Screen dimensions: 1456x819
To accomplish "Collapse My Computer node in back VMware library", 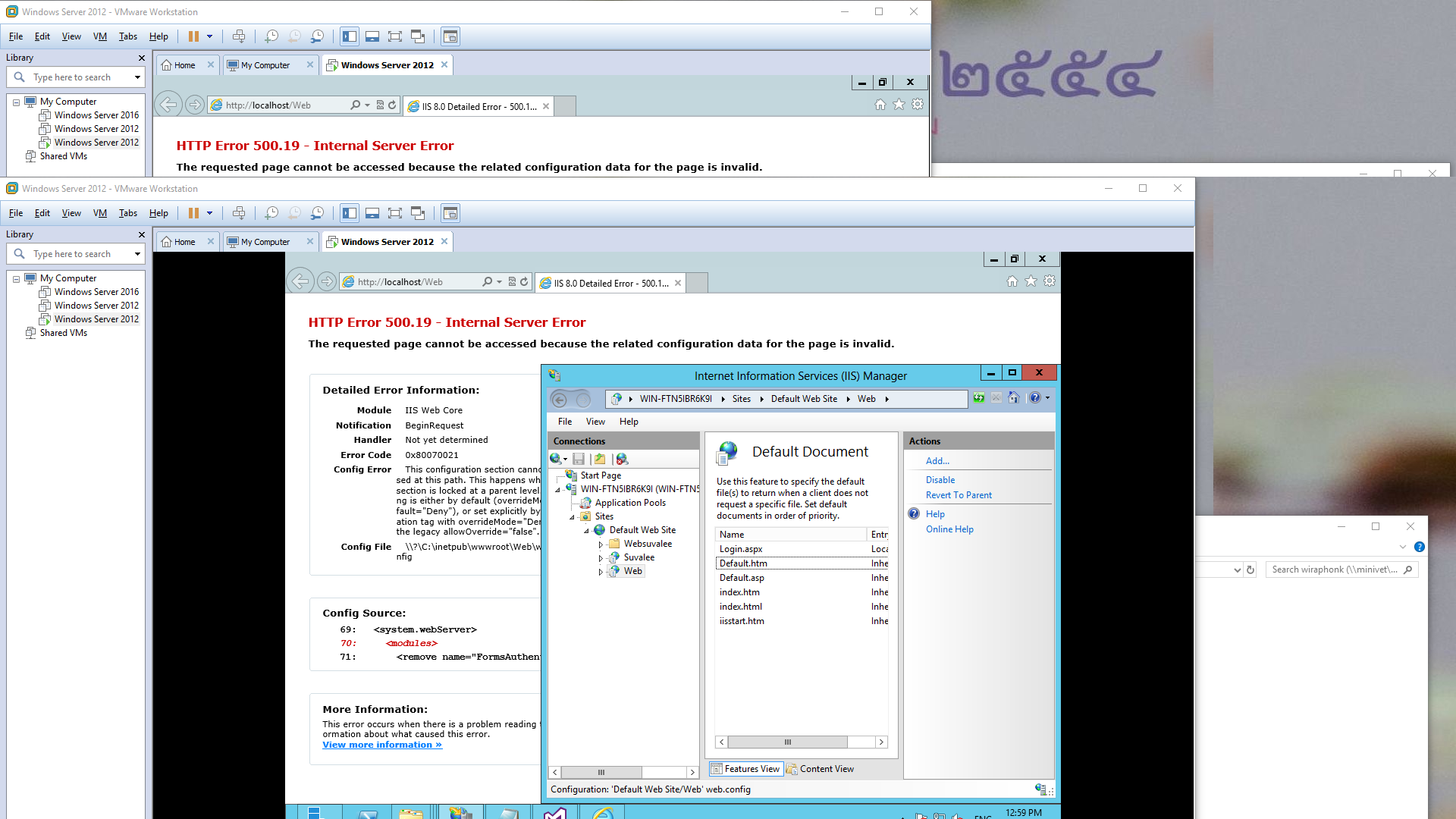I will click(17, 102).
